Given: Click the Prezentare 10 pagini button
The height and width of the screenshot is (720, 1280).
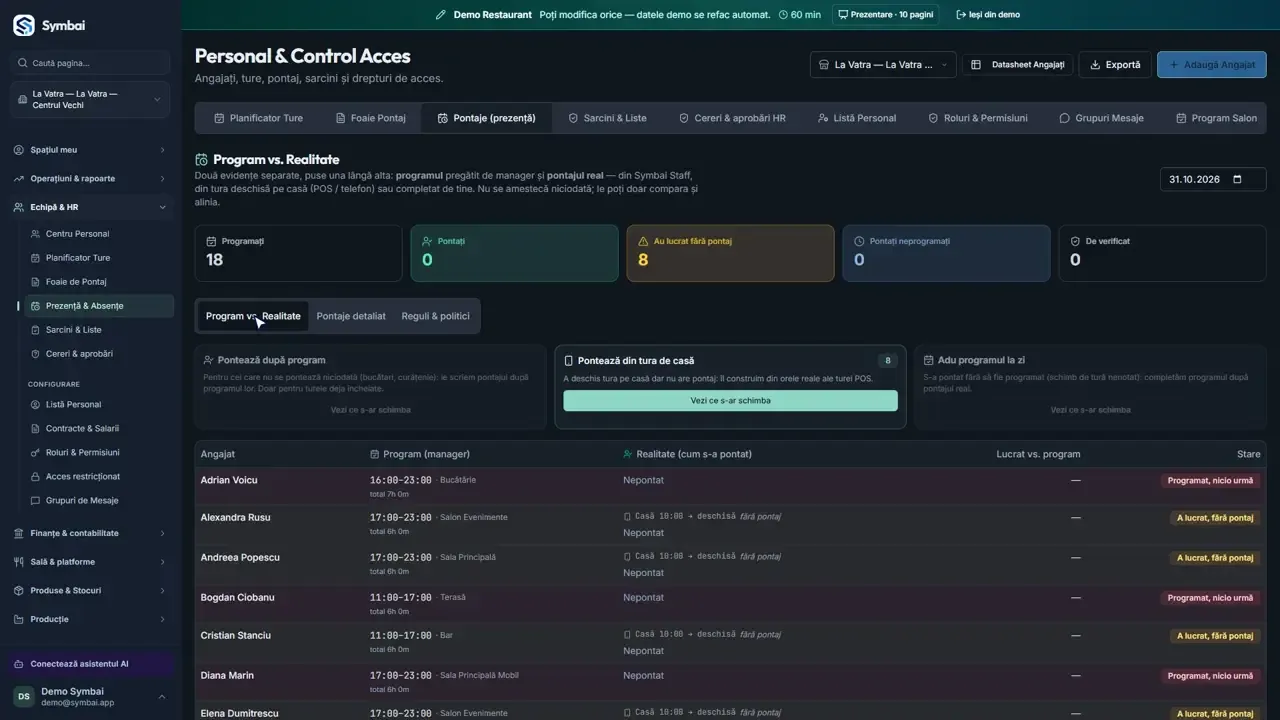Looking at the screenshot, I should pos(885,15).
